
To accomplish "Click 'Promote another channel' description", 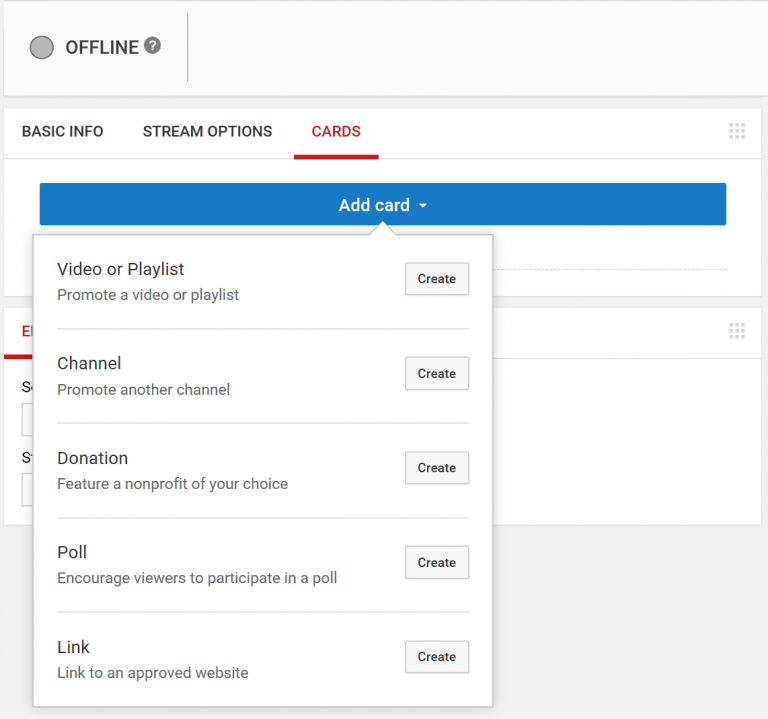I will [144, 389].
